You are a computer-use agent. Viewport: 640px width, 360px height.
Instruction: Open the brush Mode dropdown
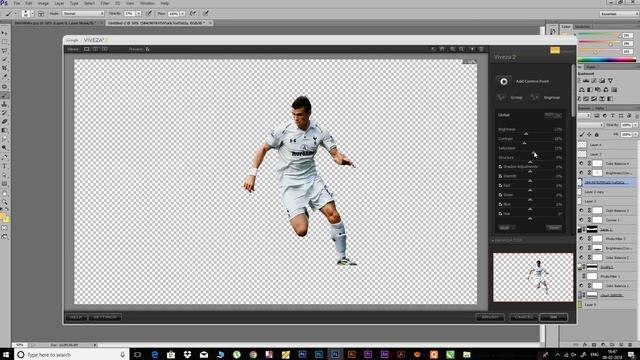click(x=83, y=13)
